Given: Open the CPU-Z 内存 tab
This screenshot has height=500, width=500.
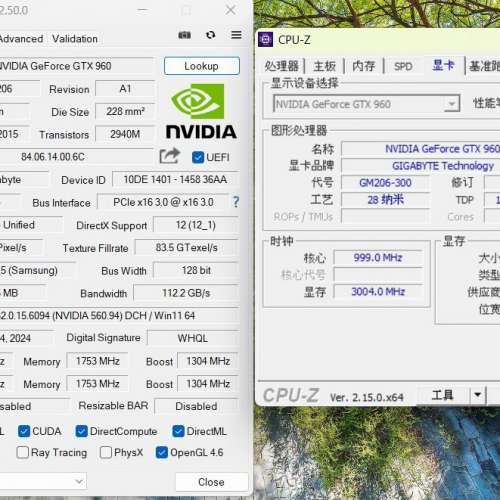Looking at the screenshot, I should pyautogui.click(x=364, y=66).
